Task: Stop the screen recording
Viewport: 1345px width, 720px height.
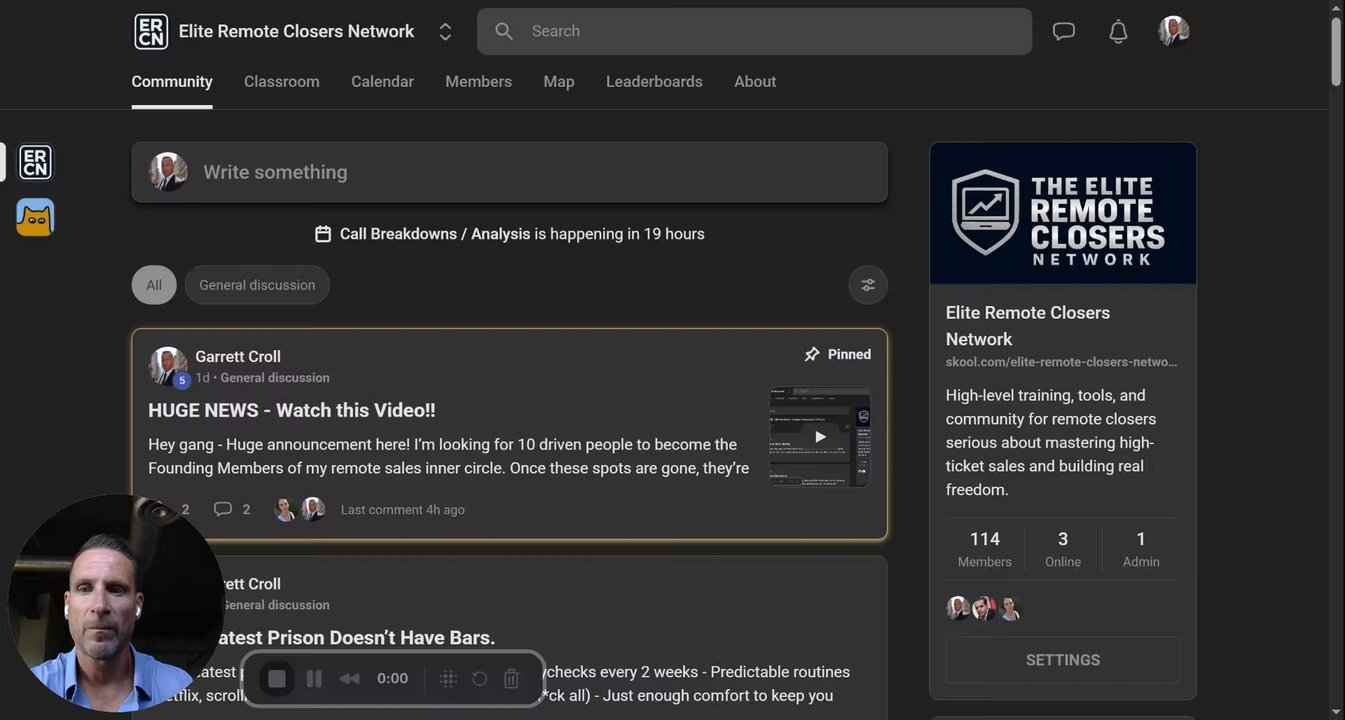Action: [x=277, y=679]
